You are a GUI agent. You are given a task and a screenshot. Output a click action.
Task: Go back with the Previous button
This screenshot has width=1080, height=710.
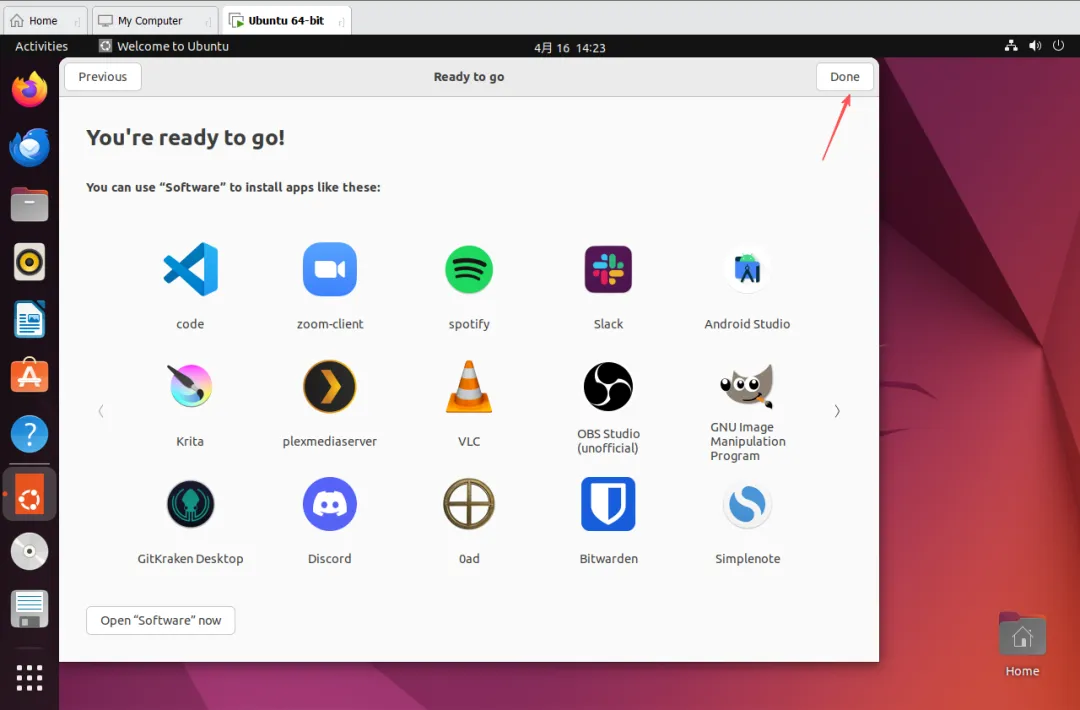coord(103,76)
